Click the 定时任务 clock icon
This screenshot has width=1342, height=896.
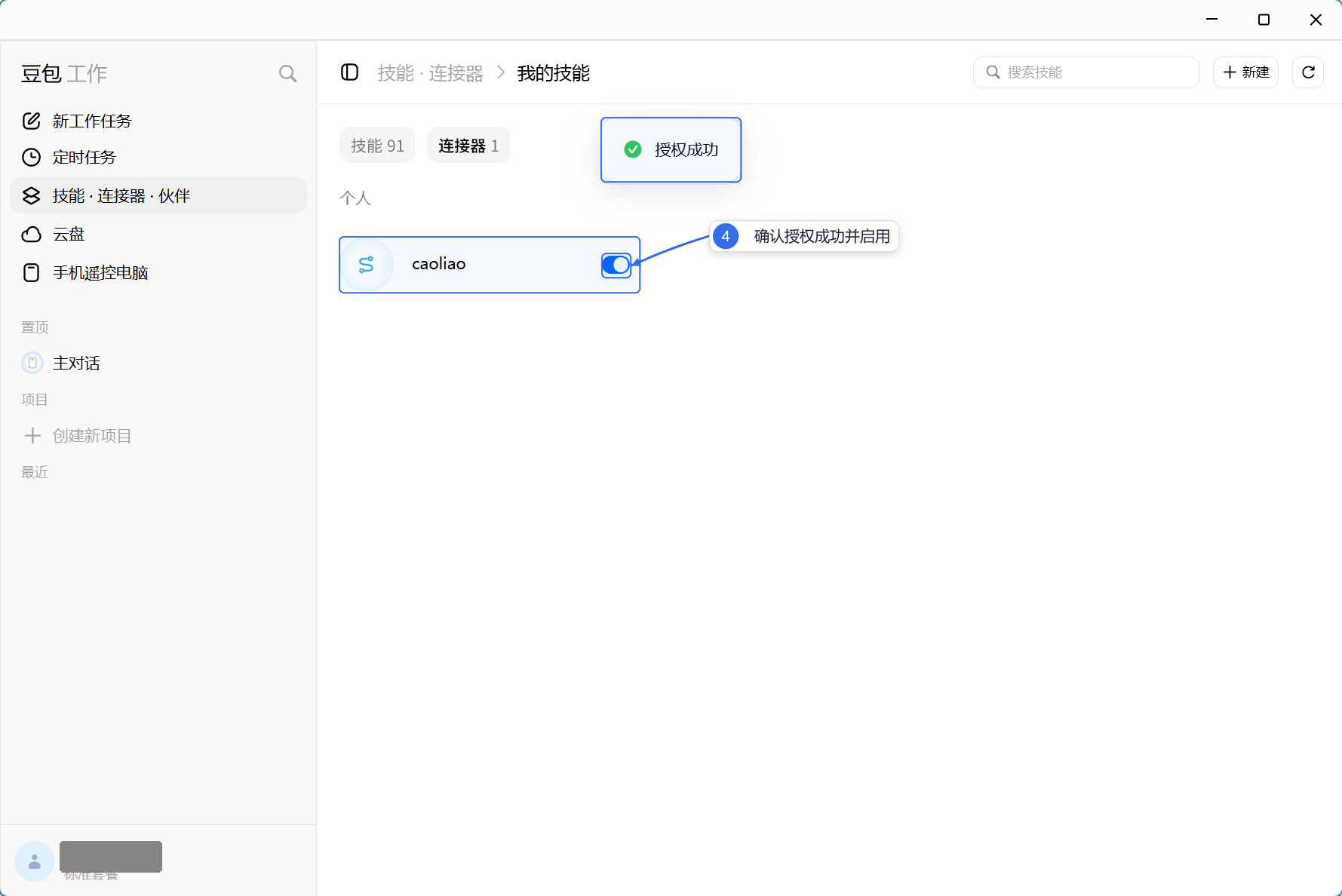point(31,157)
